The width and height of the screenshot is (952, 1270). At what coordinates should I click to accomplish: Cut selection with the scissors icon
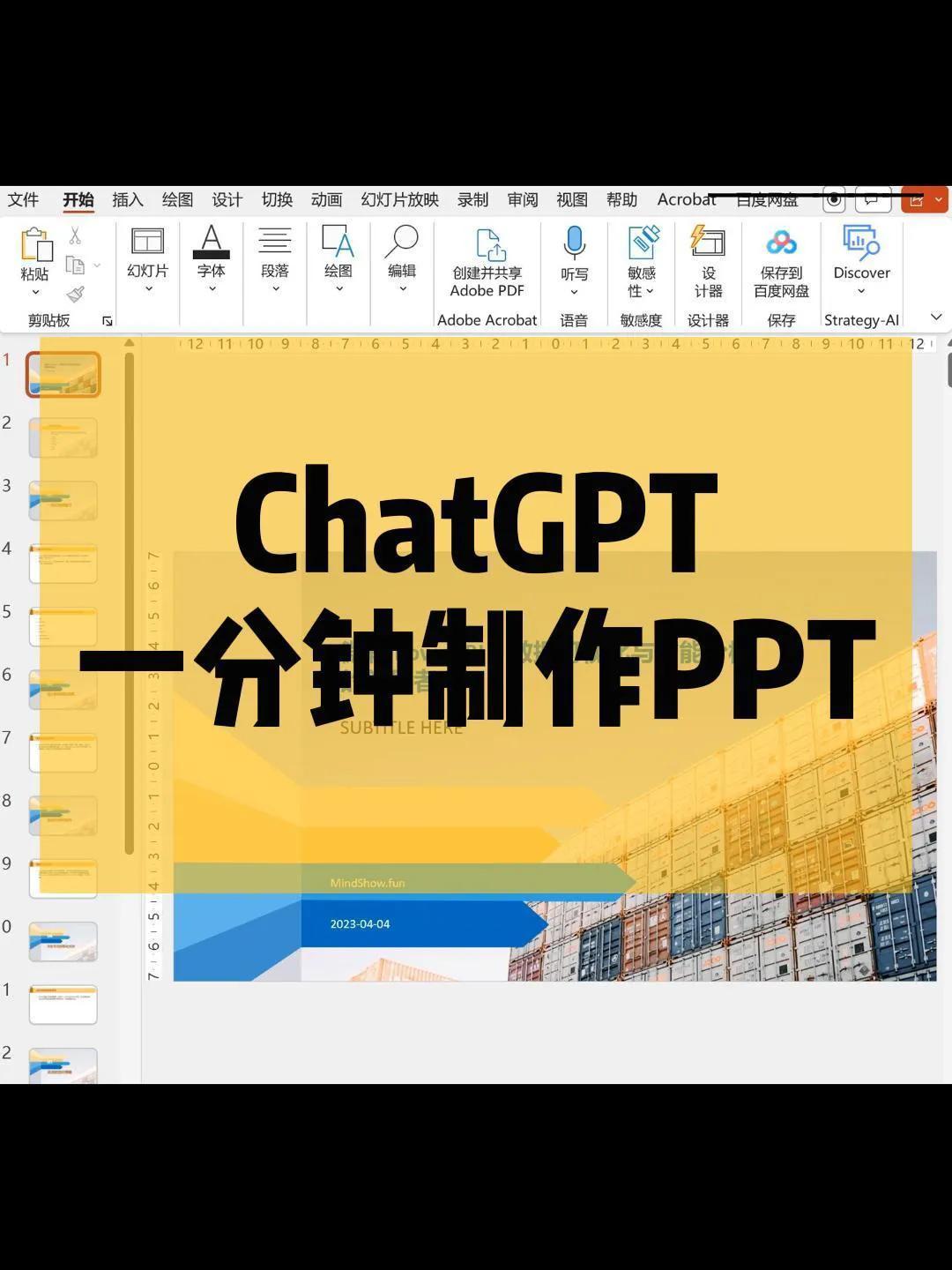coord(75,235)
